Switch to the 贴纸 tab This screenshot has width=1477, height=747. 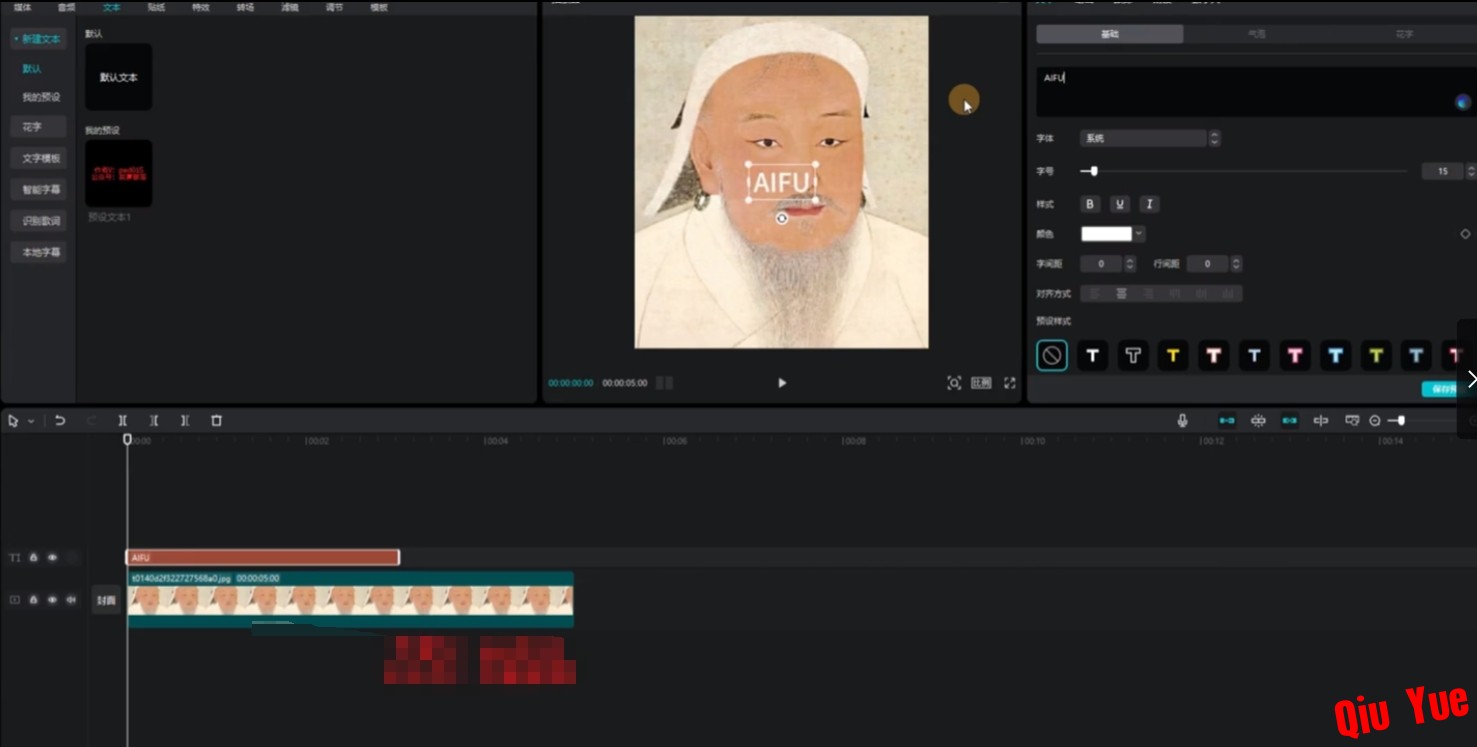(x=156, y=7)
